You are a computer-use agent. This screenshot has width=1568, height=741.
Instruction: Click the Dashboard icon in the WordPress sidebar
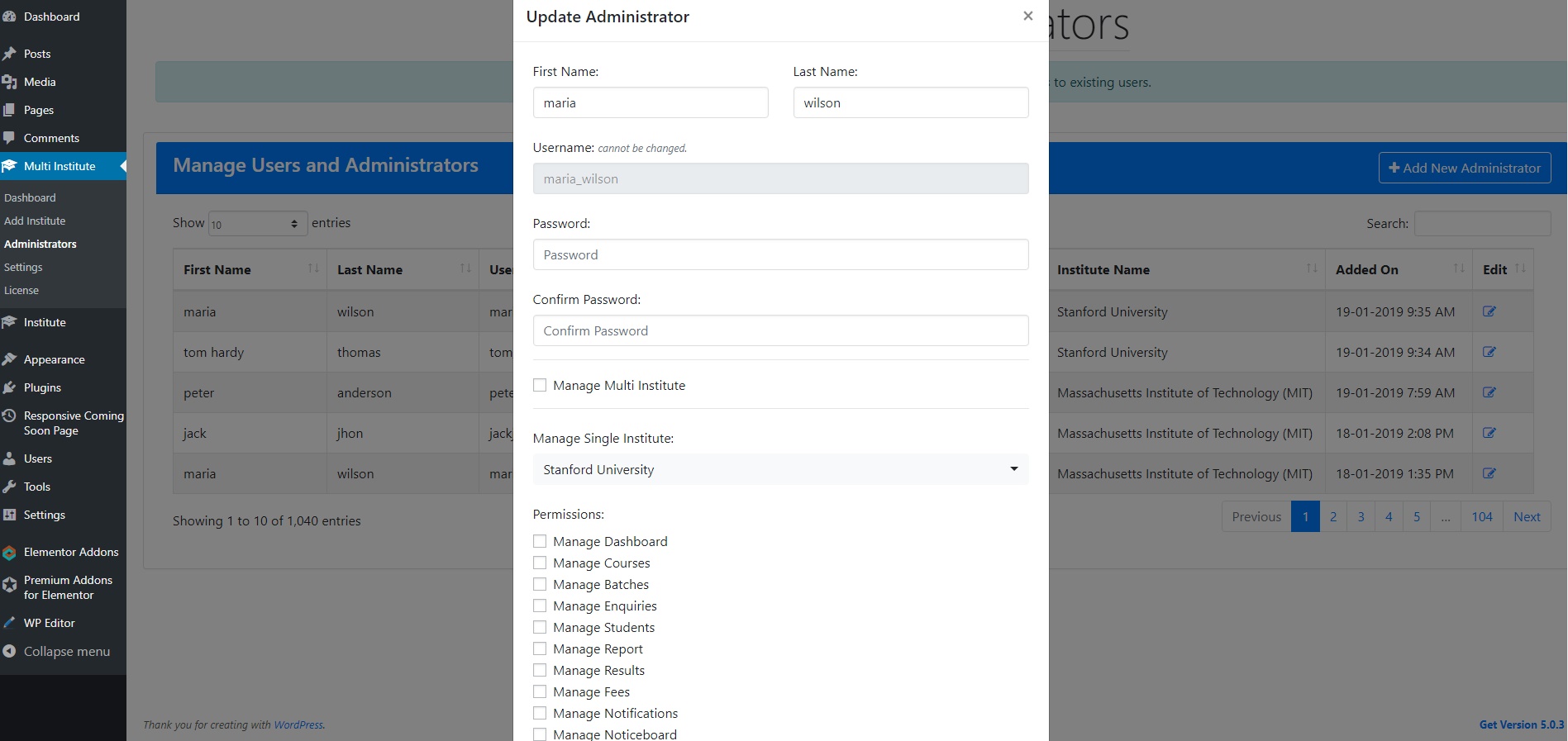click(x=9, y=17)
